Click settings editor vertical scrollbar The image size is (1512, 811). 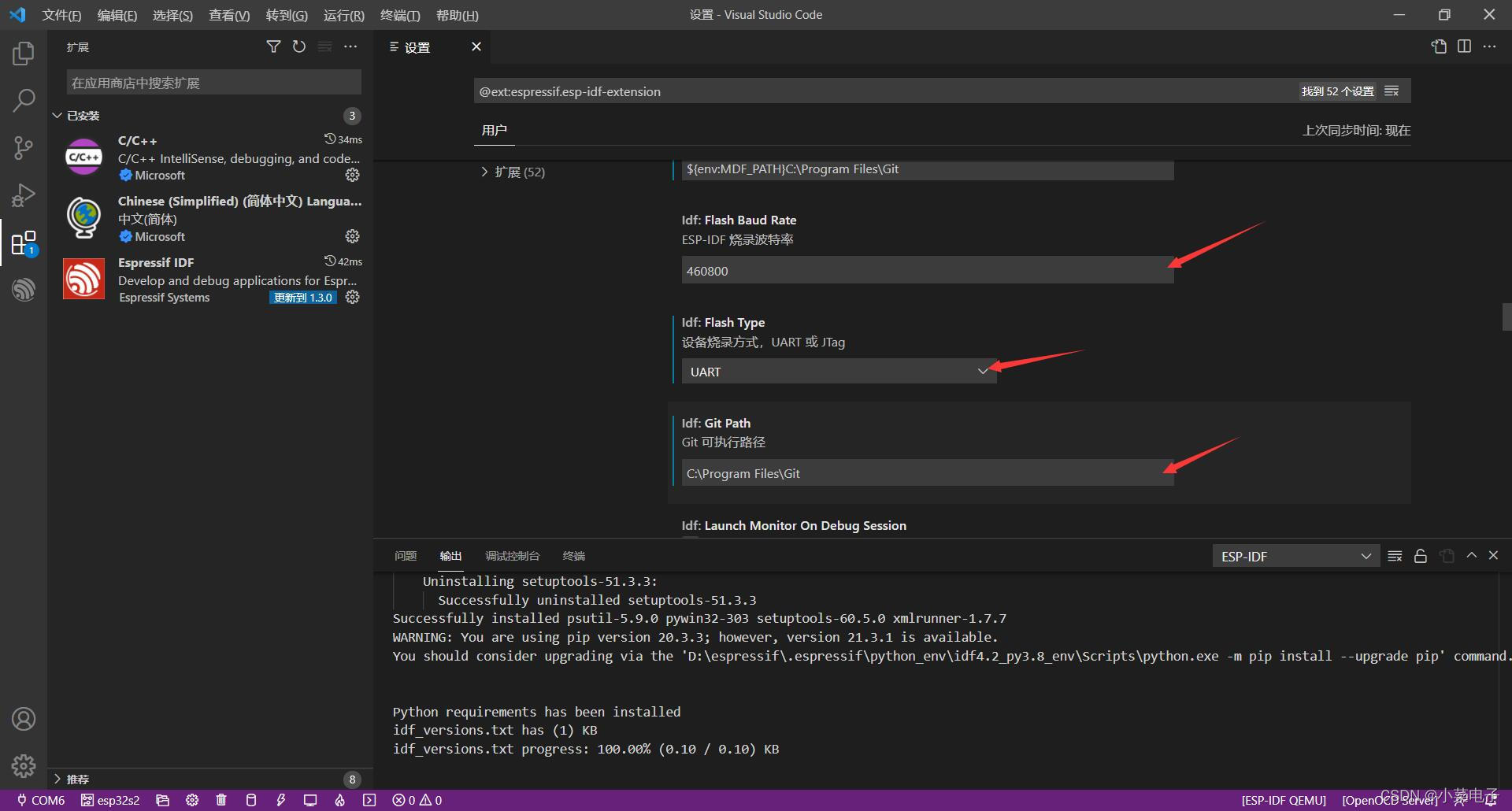[1506, 317]
